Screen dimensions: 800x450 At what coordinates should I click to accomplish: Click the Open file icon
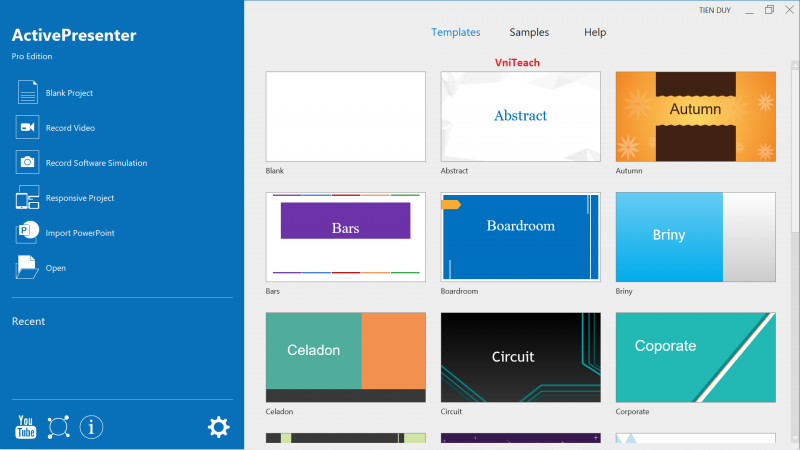27,267
